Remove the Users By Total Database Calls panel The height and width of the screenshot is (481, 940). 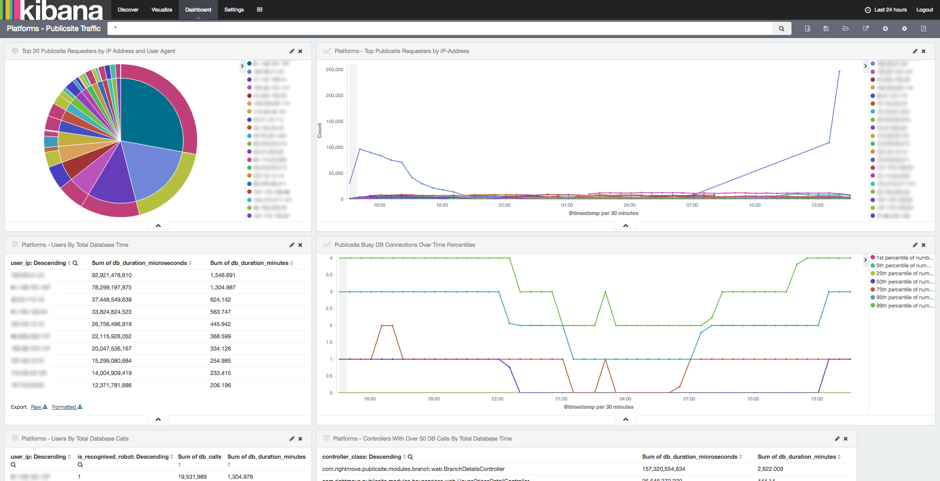[x=300, y=438]
